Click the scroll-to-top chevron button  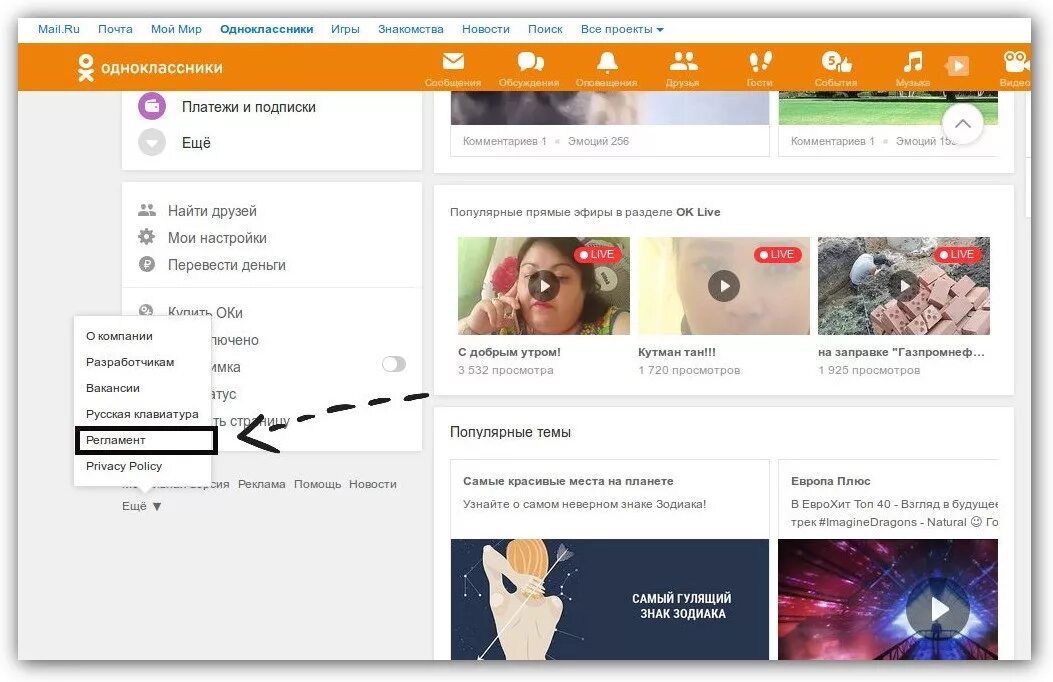pyautogui.click(x=962, y=124)
